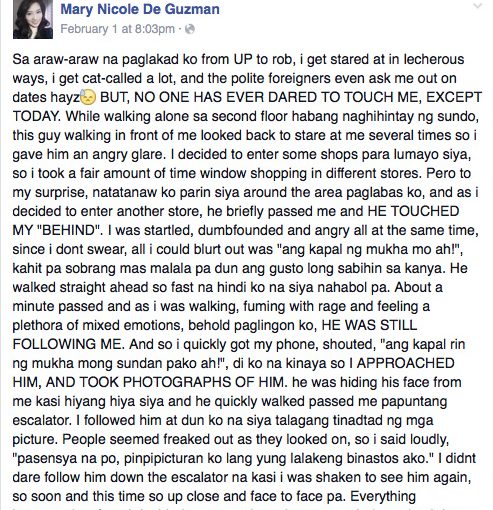Click the words FOLLOWING ME in the post
493x510 pixels.
68,344
